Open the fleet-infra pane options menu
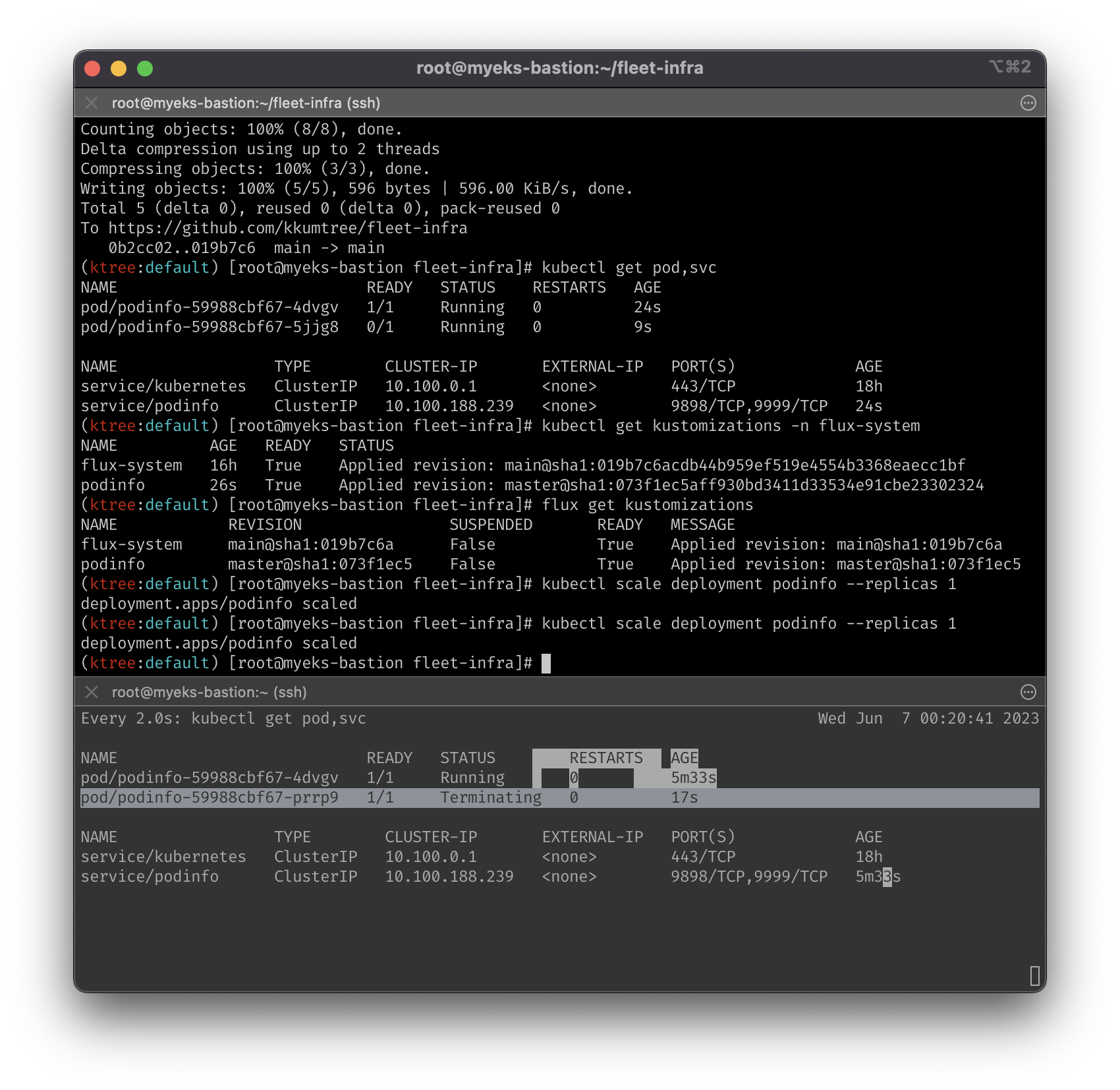Screen dimensions: 1120x1090 (x=1028, y=103)
